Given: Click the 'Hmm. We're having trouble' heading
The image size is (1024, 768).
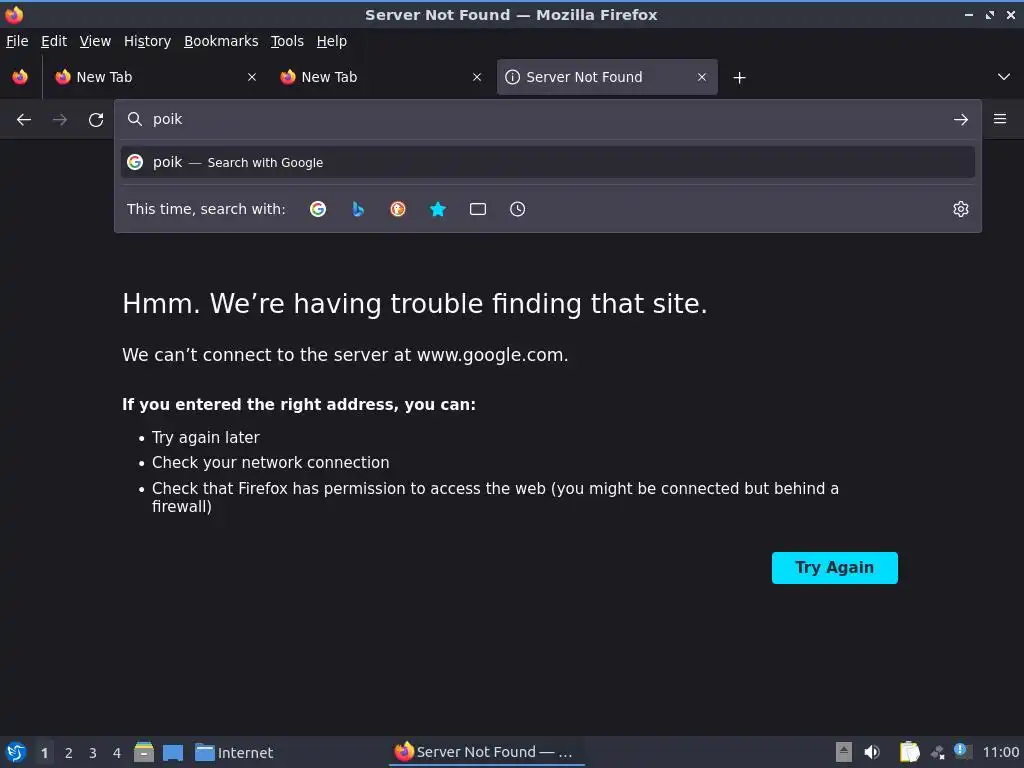Looking at the screenshot, I should pos(415,304).
